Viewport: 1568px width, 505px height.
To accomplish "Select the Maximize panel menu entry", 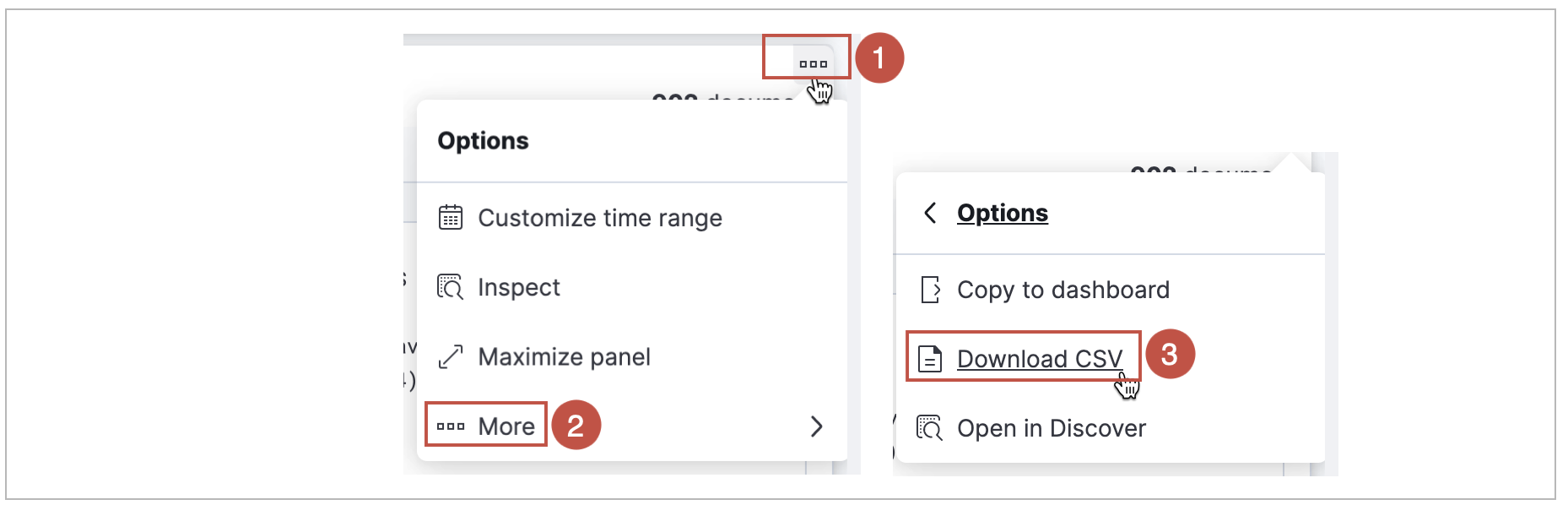I will [x=565, y=356].
